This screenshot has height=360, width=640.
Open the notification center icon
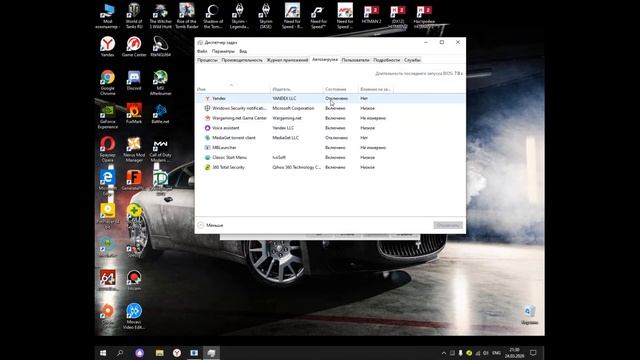533,353
